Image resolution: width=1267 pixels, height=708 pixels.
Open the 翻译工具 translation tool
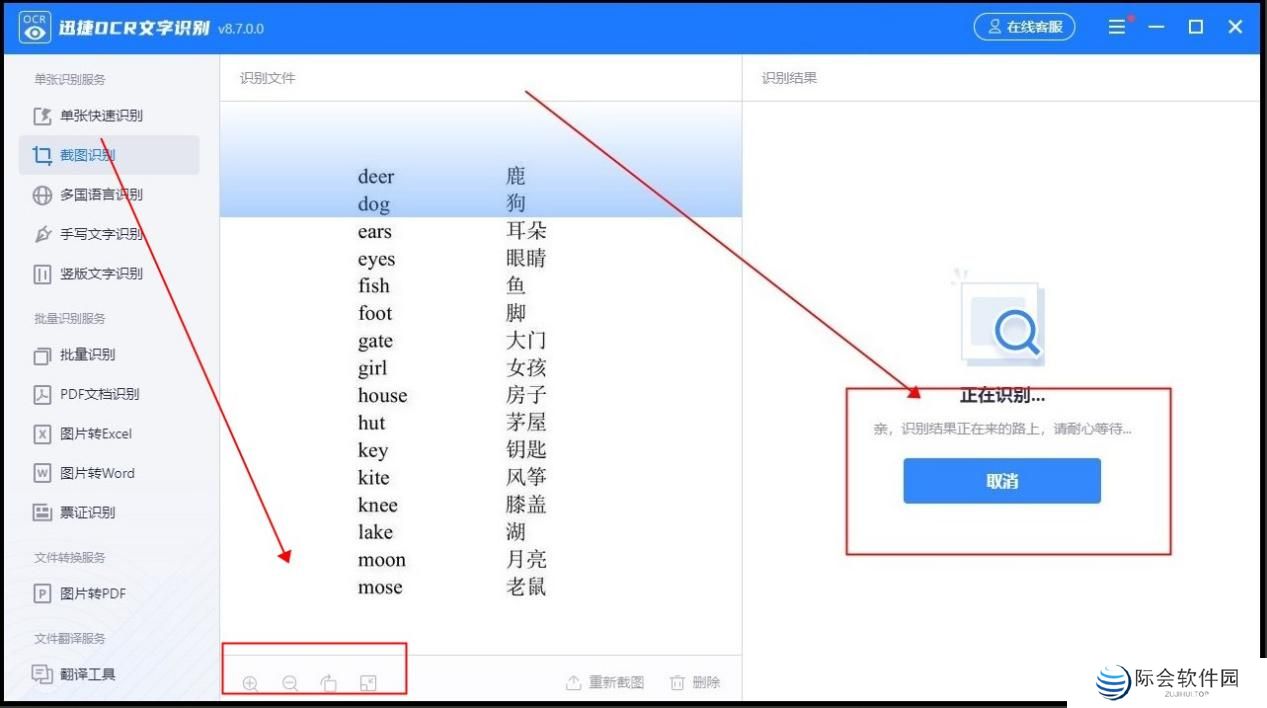pos(89,674)
